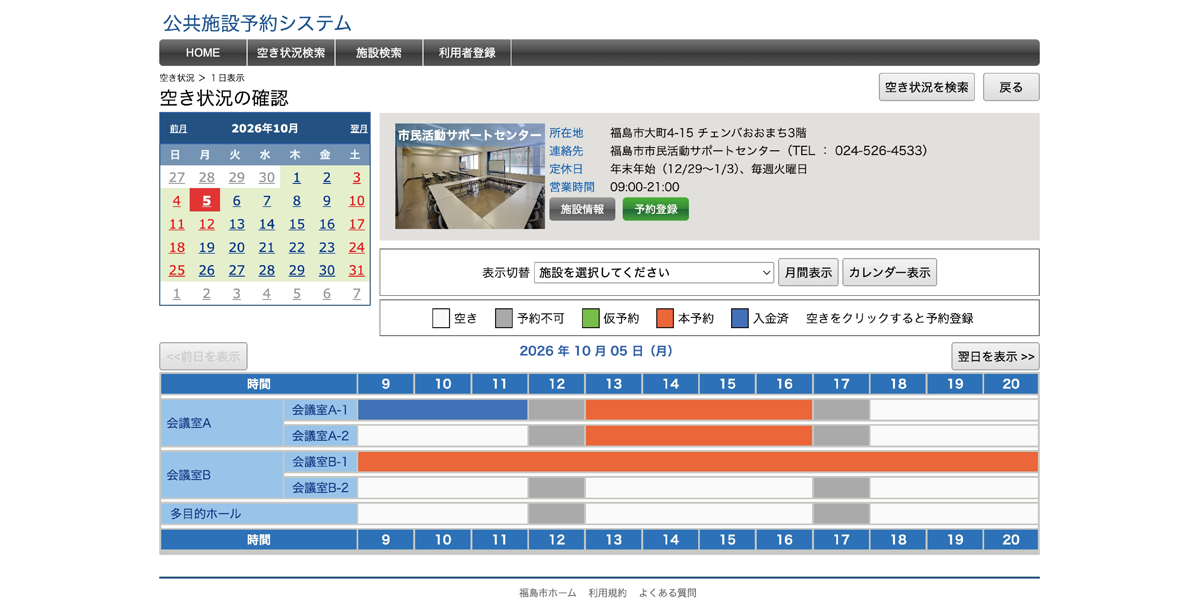Click 会議室A-1 free slot from 18 o'clock
This screenshot has height=600, width=1200.
point(954,410)
